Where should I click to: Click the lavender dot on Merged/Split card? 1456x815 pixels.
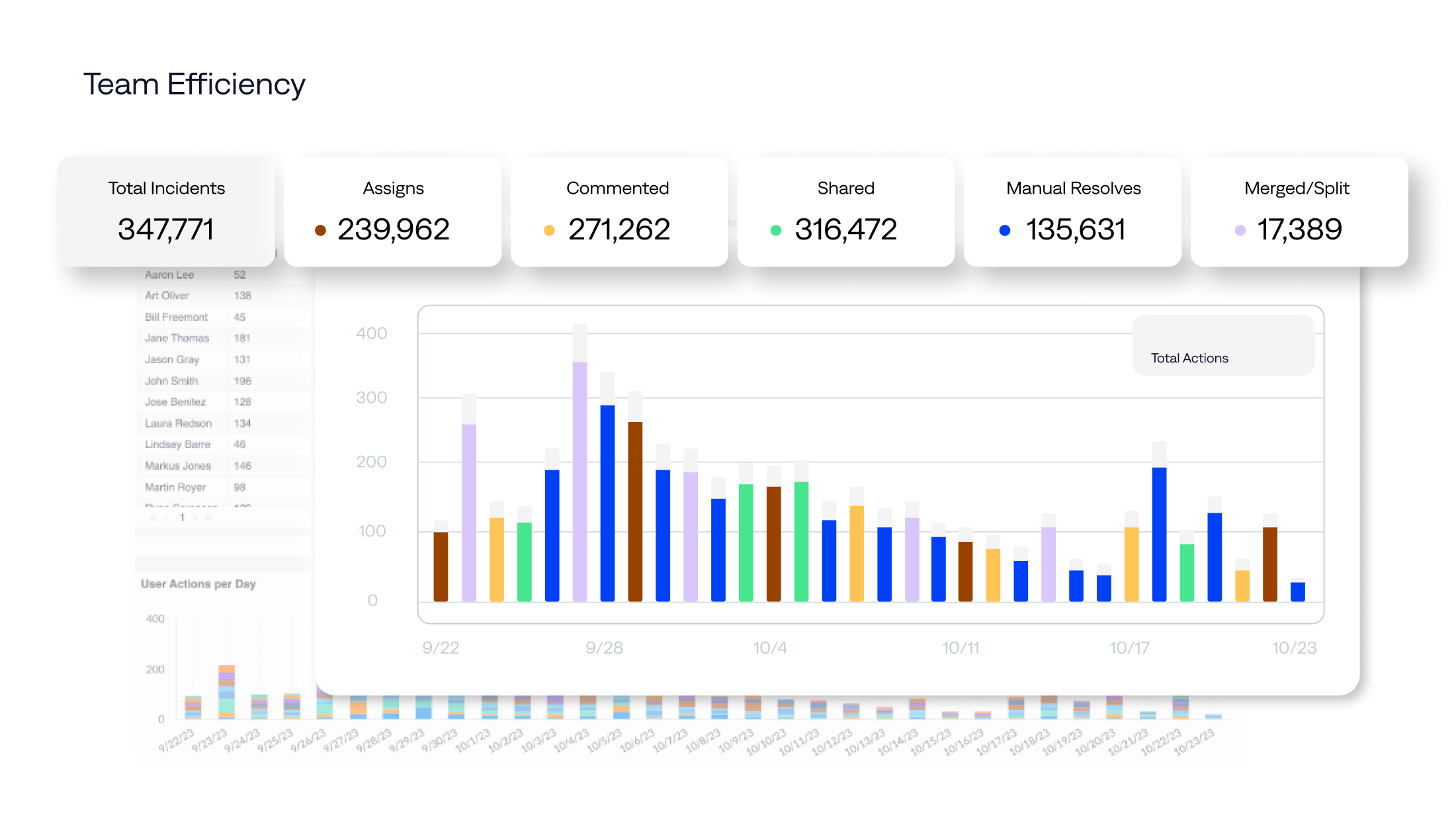click(1240, 230)
